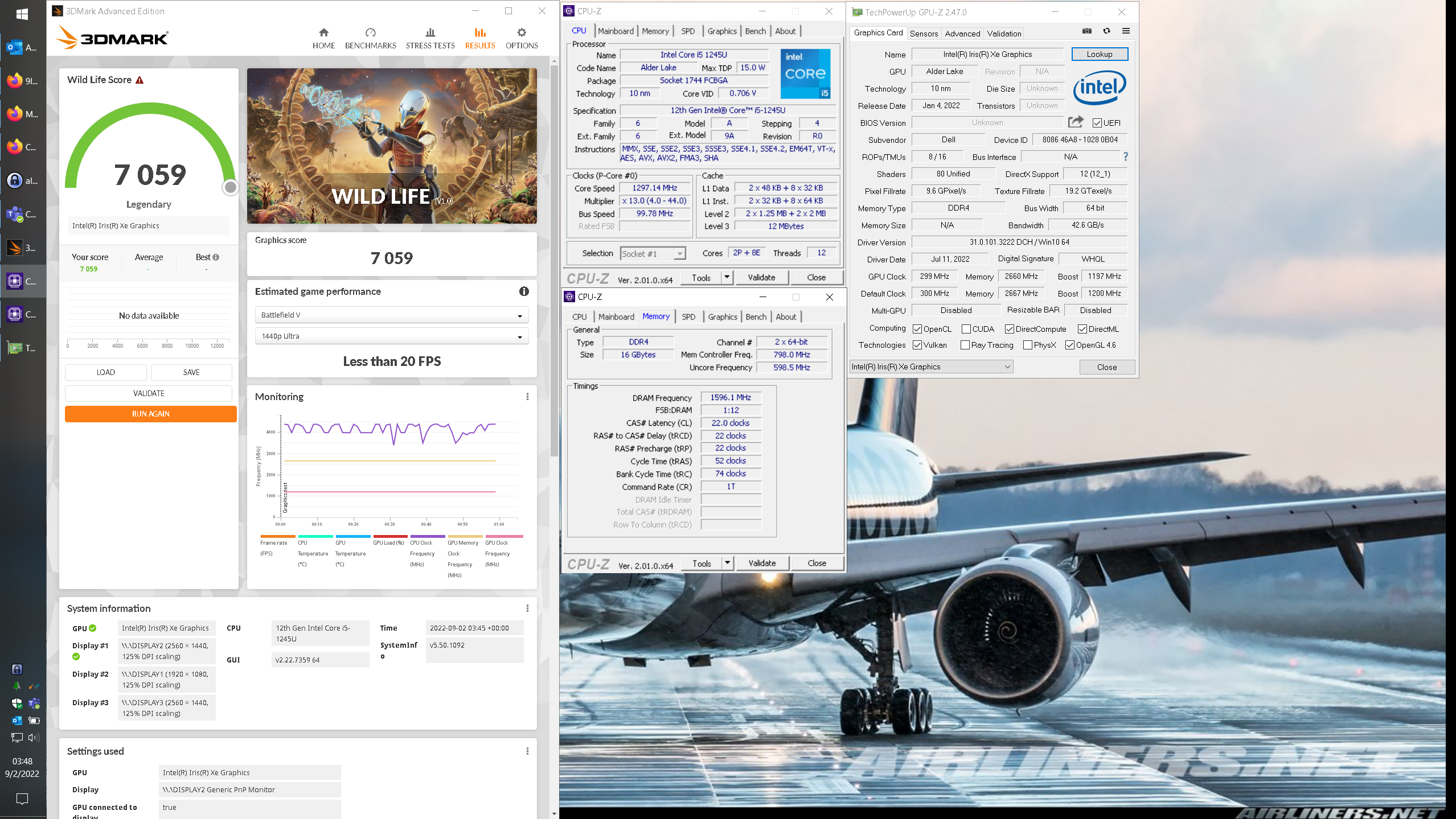Open Mainboard tab in upper CPU-Z window
This screenshot has height=819, width=1456.
point(616,31)
